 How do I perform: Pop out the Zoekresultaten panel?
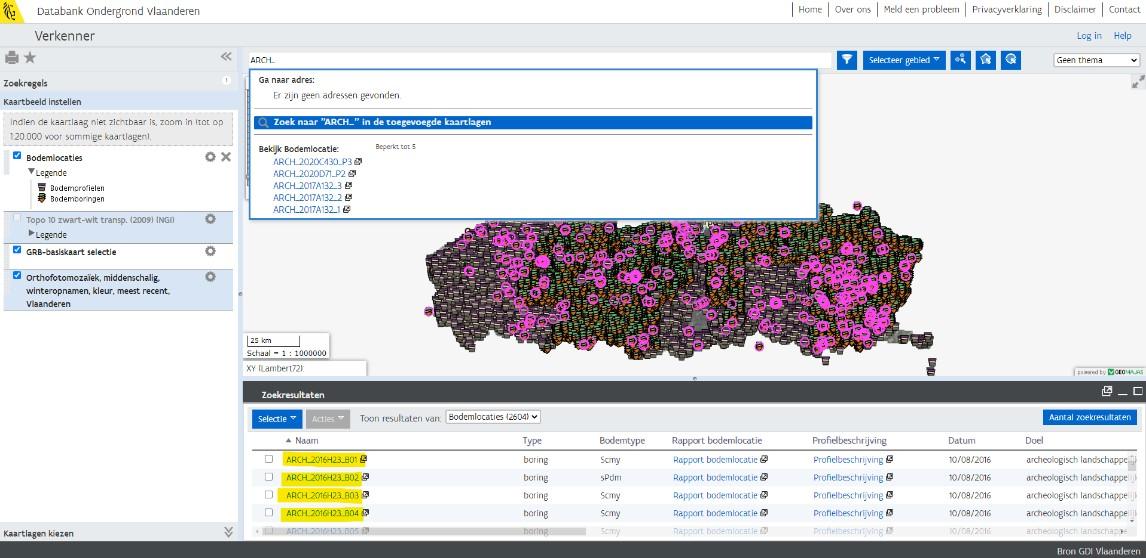[1107, 392]
